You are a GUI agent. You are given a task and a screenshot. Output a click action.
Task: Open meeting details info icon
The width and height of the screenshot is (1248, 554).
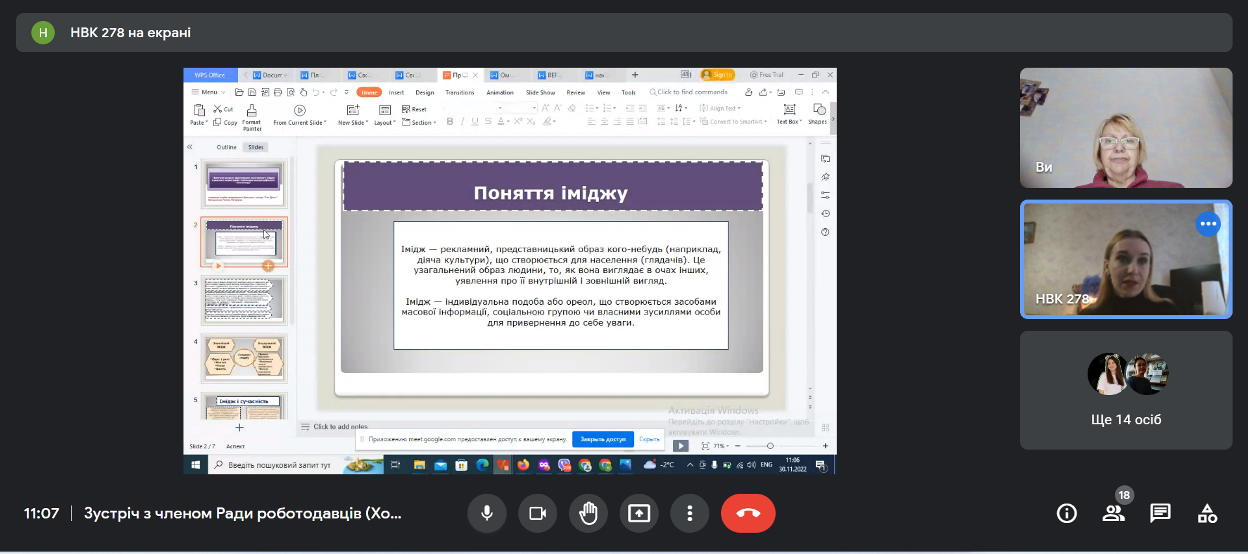pyautogui.click(x=1067, y=513)
